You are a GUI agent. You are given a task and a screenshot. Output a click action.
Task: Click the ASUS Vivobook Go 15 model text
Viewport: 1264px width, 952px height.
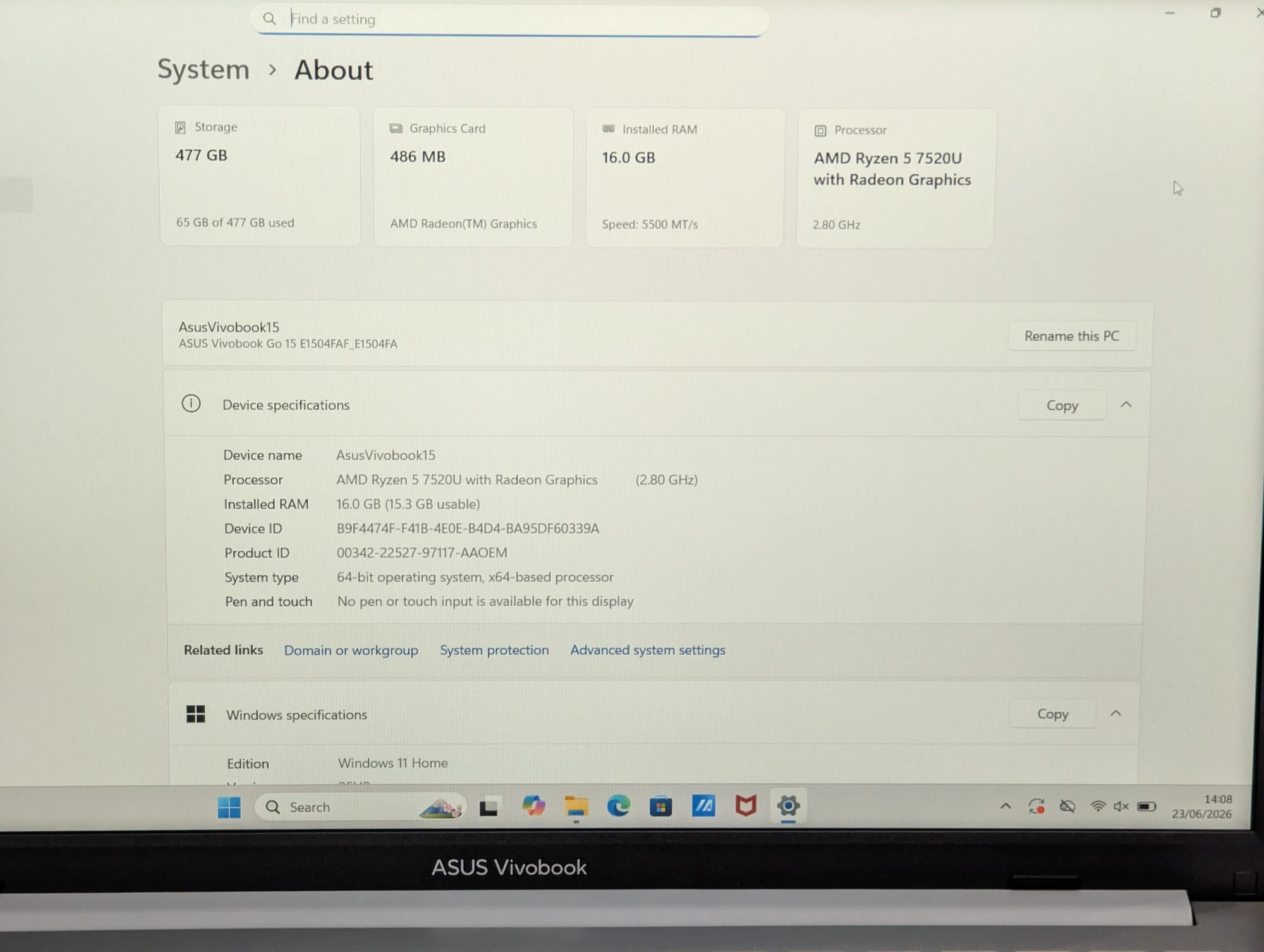tap(288, 344)
